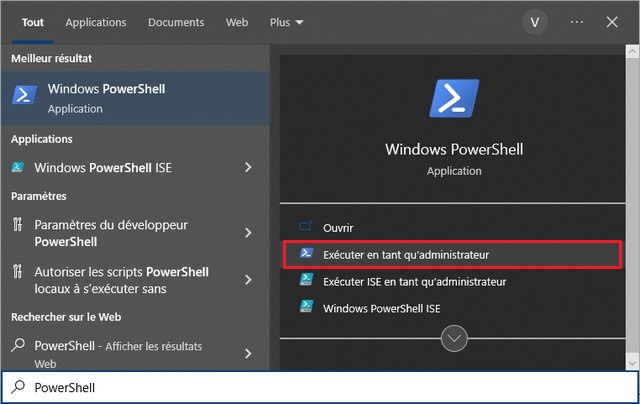Close the search panel with X
The height and width of the screenshot is (404, 640).
click(x=612, y=22)
